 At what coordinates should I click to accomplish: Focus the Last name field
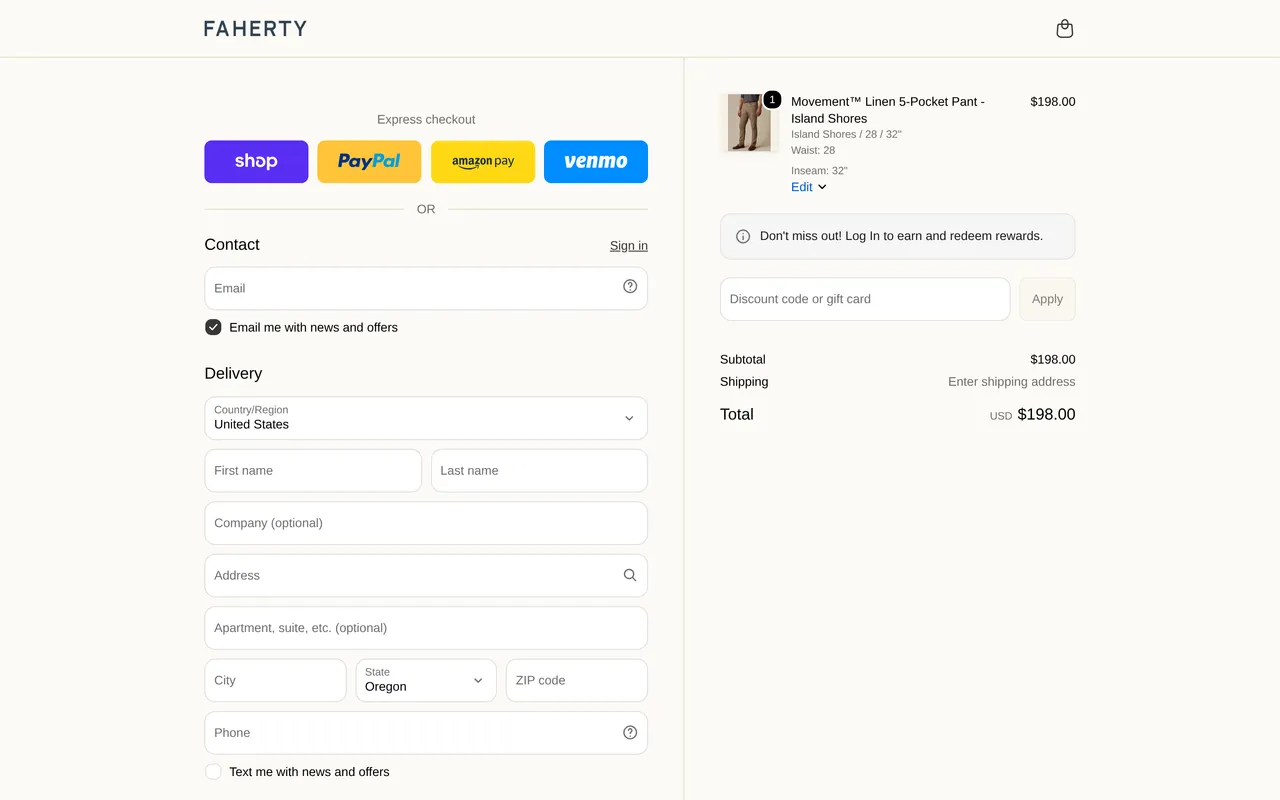coord(539,470)
